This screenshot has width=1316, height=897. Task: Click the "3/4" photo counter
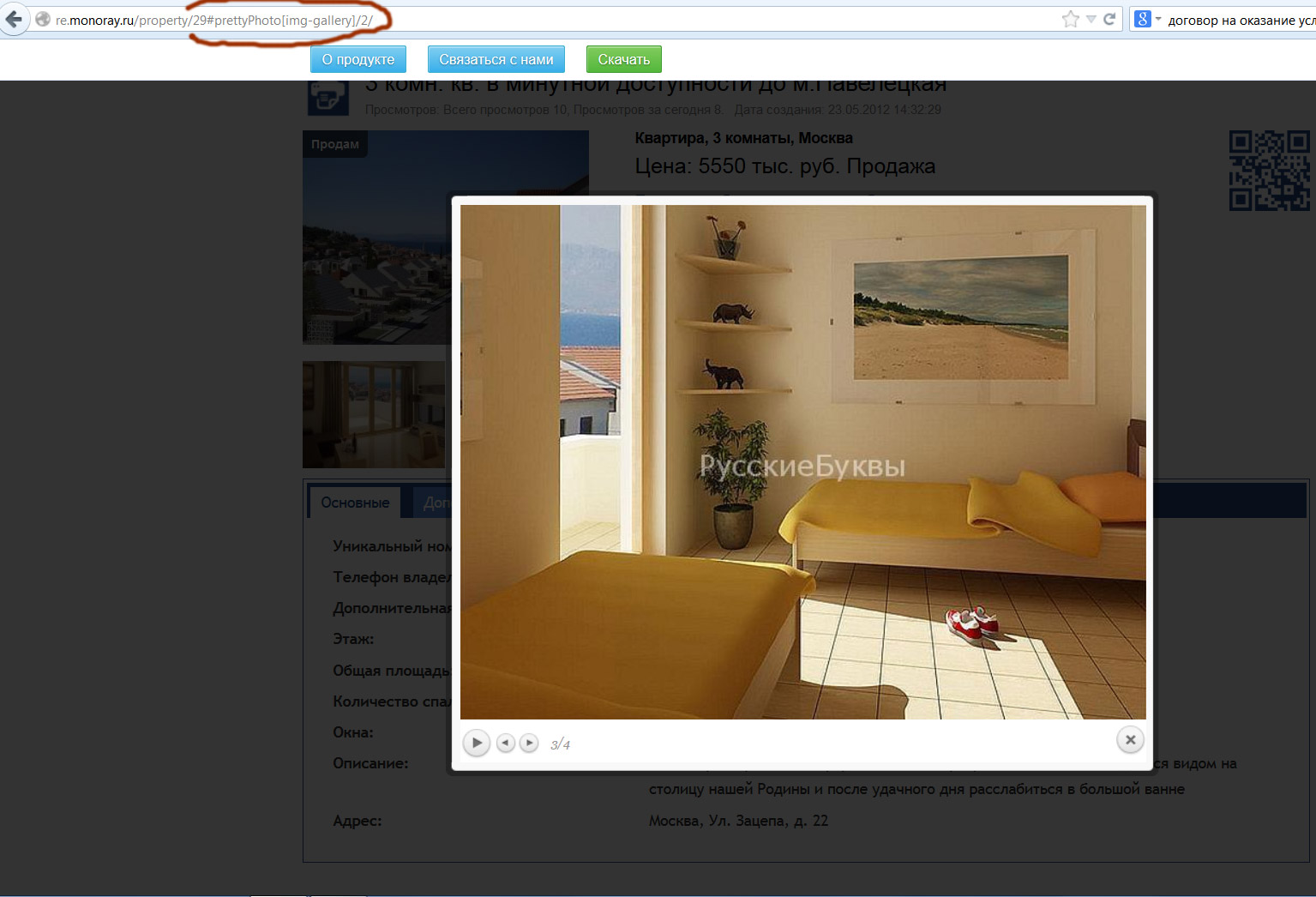561,744
